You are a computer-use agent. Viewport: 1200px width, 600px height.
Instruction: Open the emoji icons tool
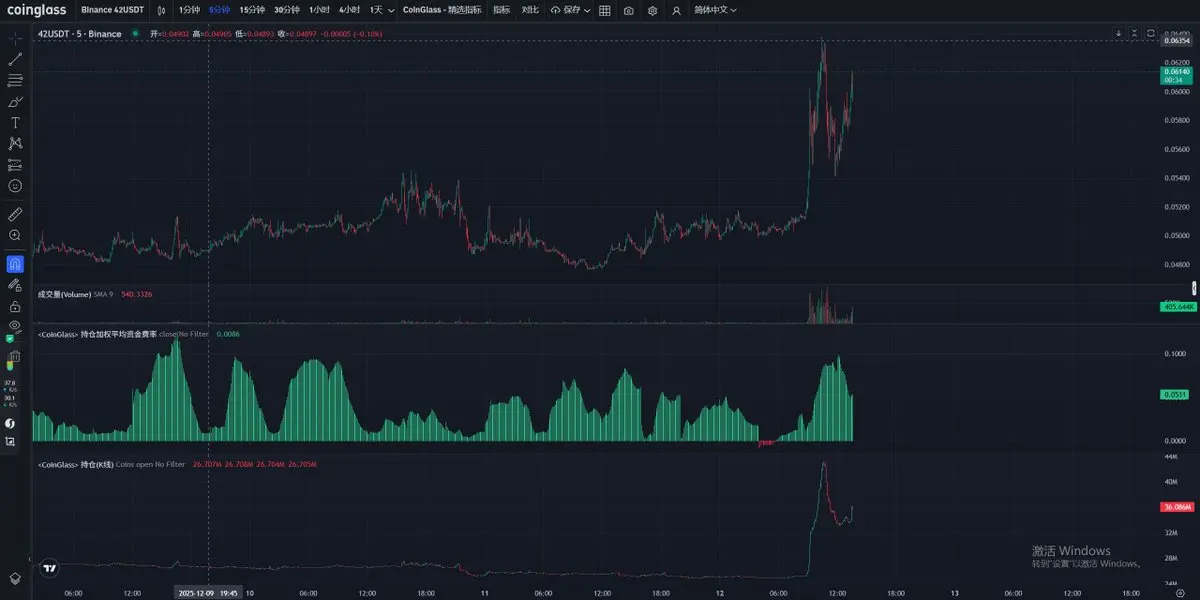[15, 185]
